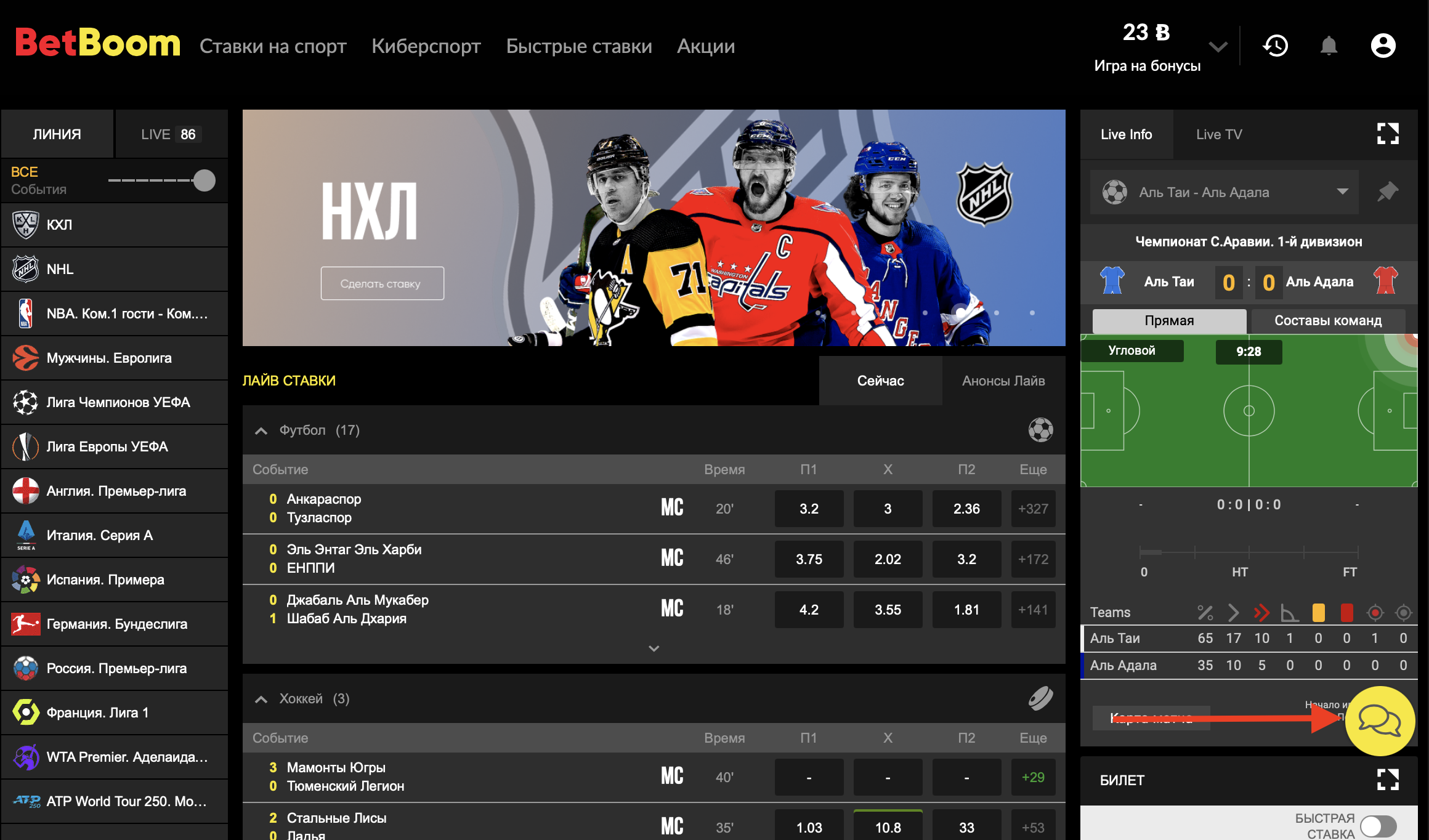Toggle the БЫСТРАЯ СТАВКА switch

1378,826
